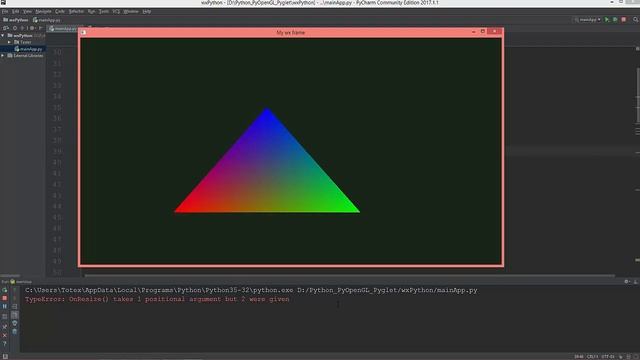
Task: Click line number 35 in editor gutter
Action: click(57, 107)
